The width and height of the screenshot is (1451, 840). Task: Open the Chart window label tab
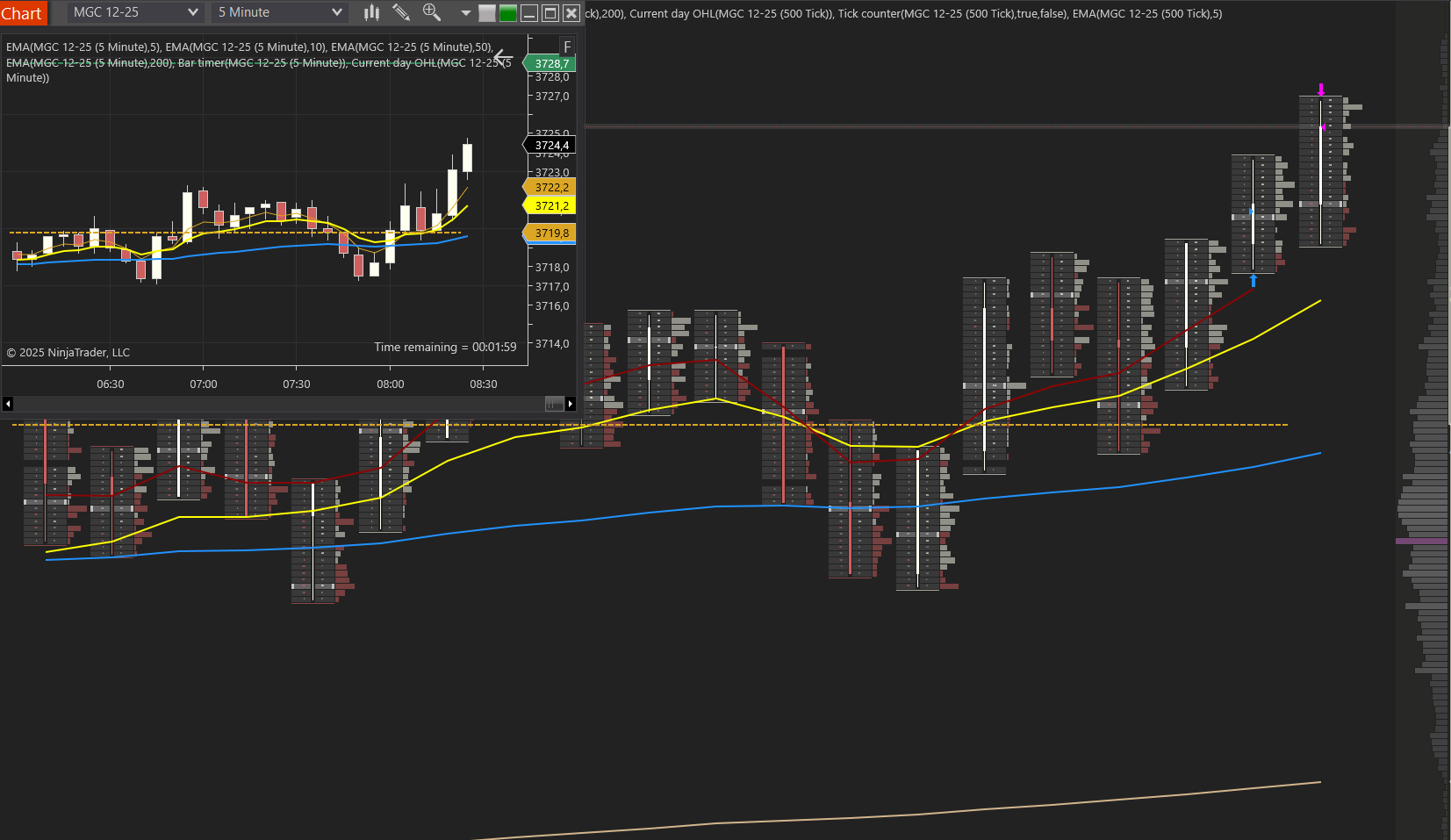tap(23, 13)
